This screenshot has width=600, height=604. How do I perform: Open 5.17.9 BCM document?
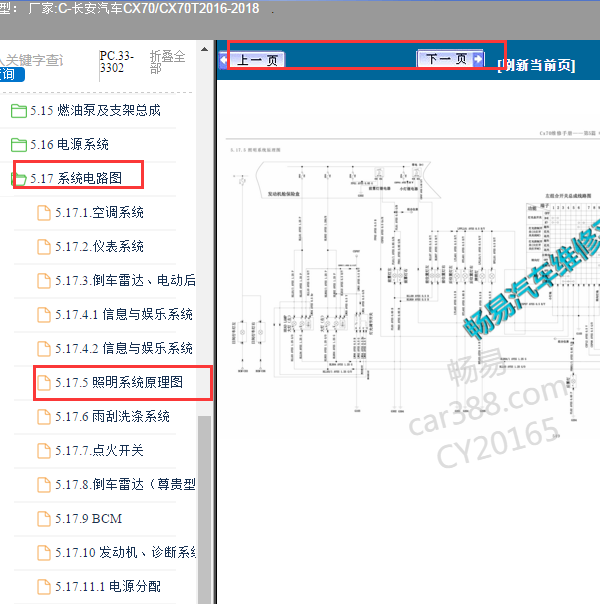(88, 518)
